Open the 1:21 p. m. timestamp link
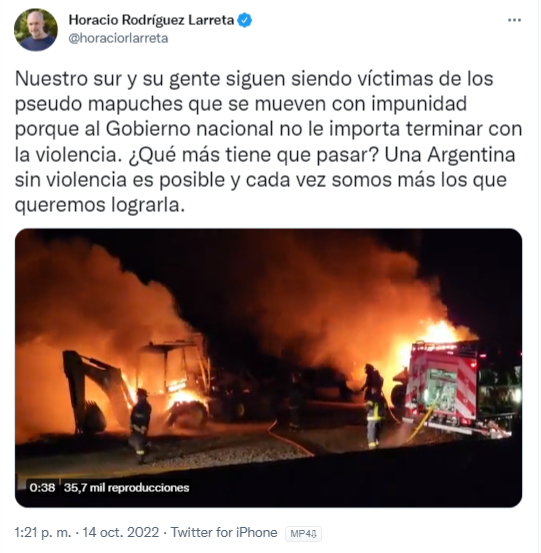The height and width of the screenshot is (553, 541). (43, 533)
